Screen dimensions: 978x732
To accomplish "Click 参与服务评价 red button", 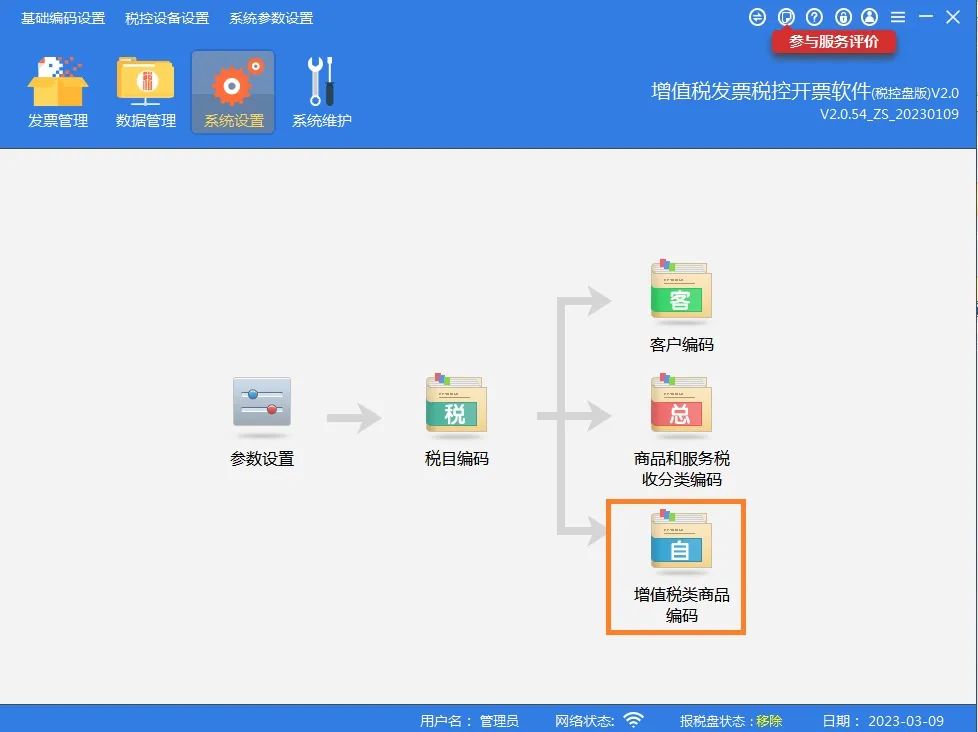I will 833,42.
